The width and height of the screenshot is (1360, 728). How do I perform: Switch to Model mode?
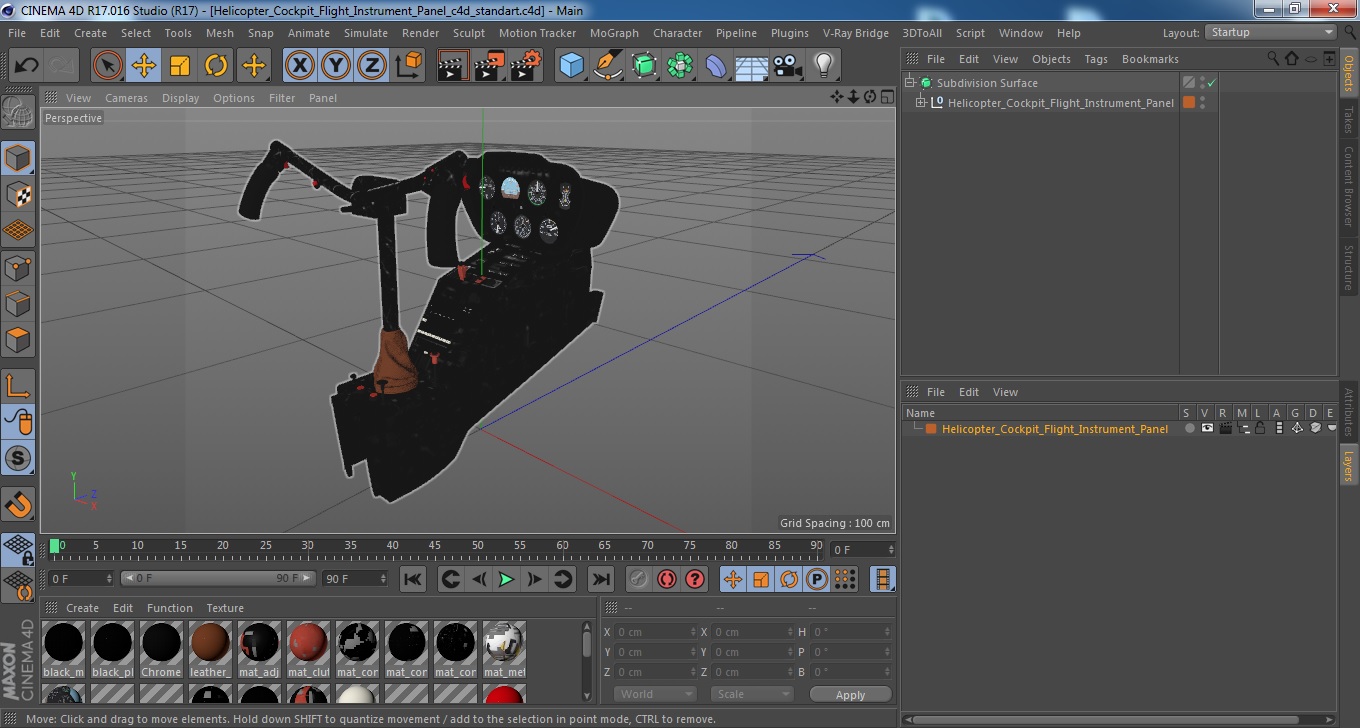pos(18,158)
